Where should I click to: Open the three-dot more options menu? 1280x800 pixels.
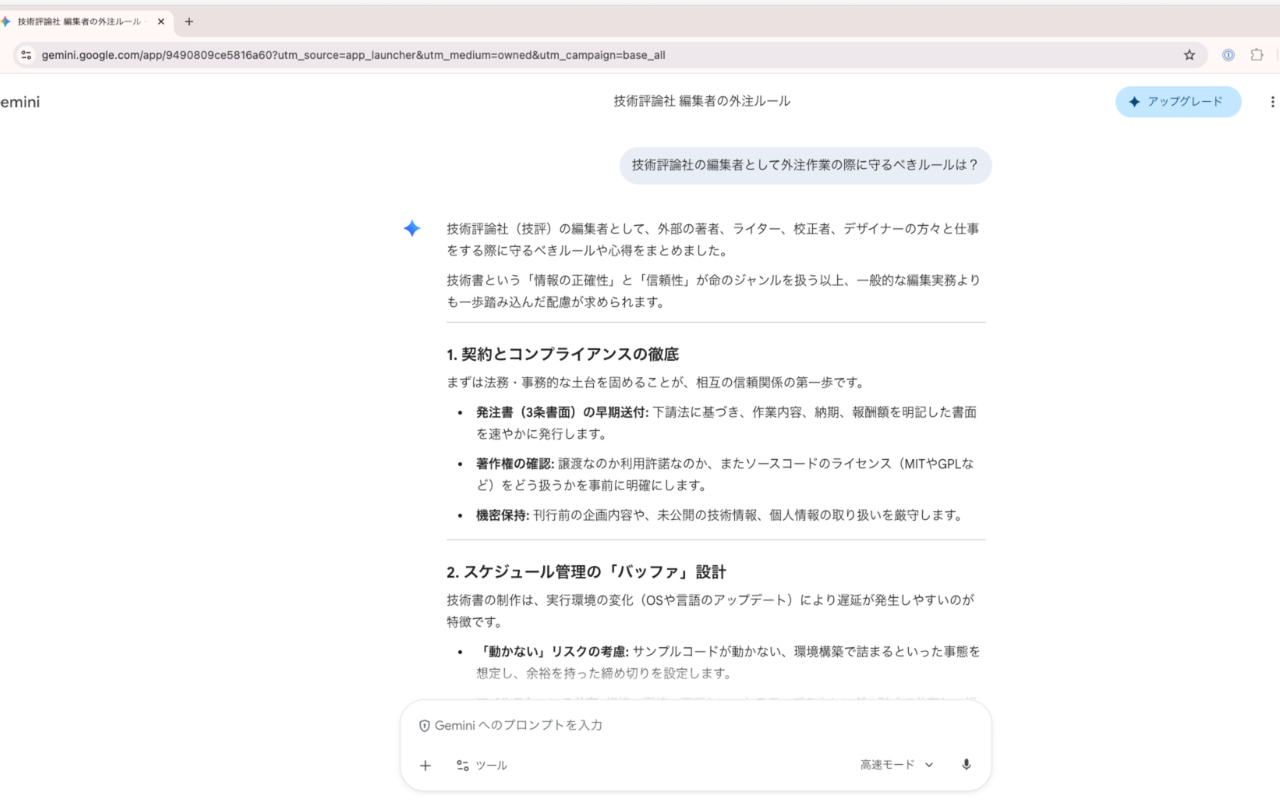pyautogui.click(x=1272, y=102)
